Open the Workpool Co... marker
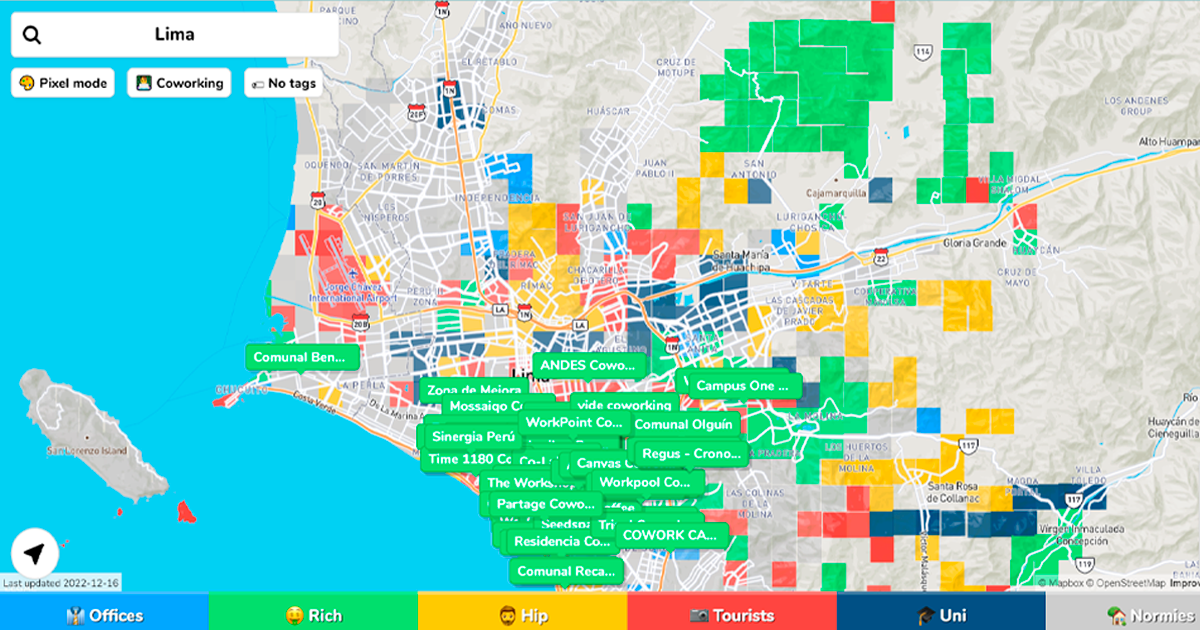1200x630 pixels. [x=645, y=482]
